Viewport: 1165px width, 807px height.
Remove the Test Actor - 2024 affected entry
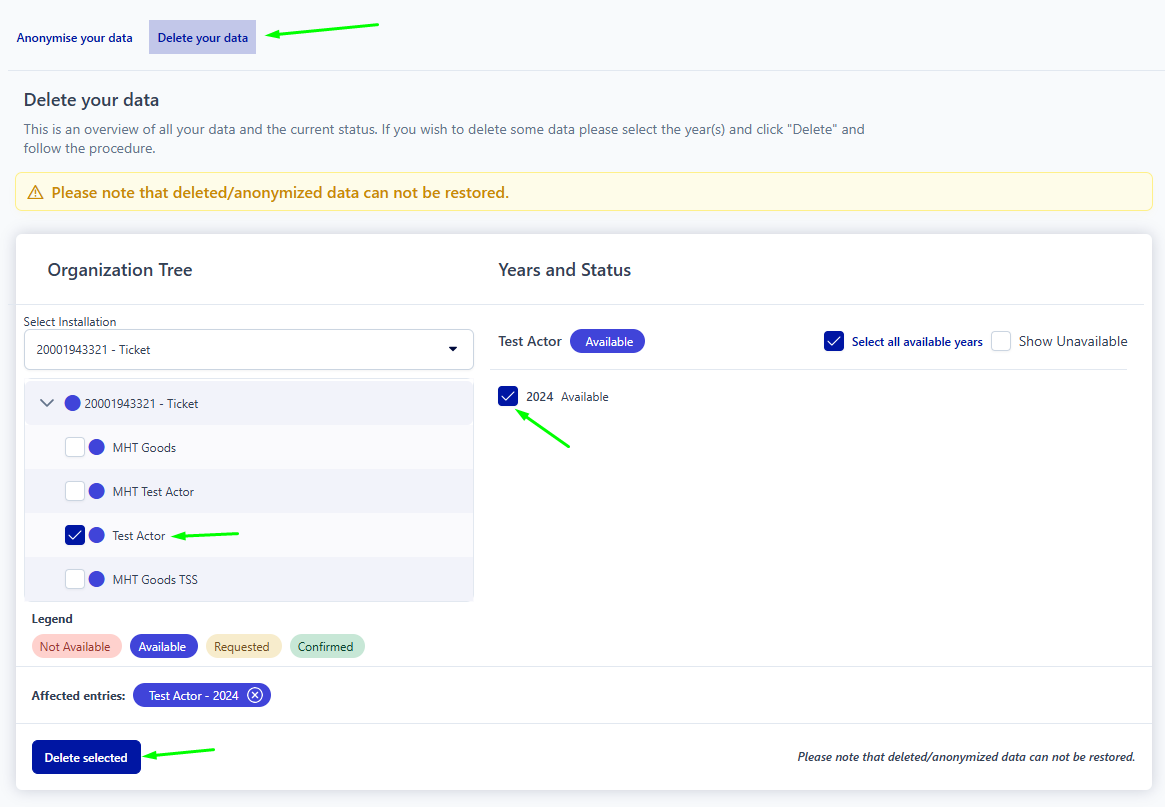pos(255,696)
